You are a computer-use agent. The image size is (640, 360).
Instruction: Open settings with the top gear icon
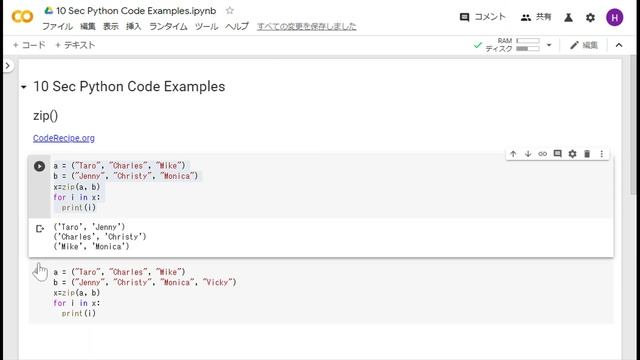[x=590, y=18]
